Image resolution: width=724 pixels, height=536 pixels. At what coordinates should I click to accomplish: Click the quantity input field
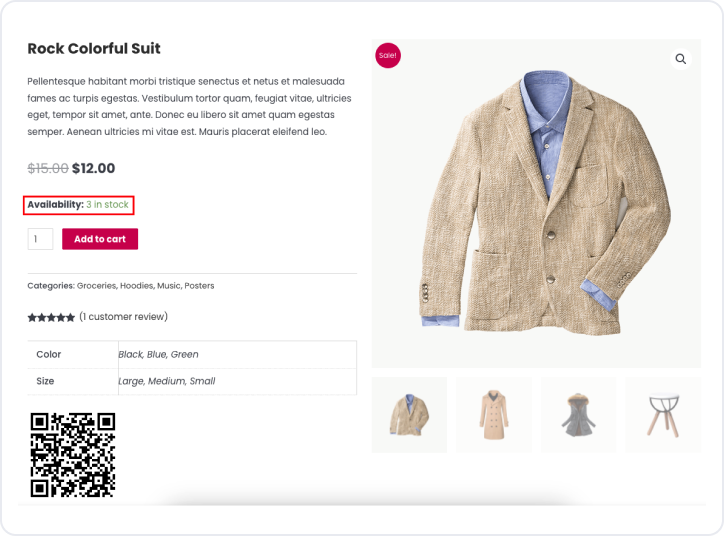(x=40, y=239)
